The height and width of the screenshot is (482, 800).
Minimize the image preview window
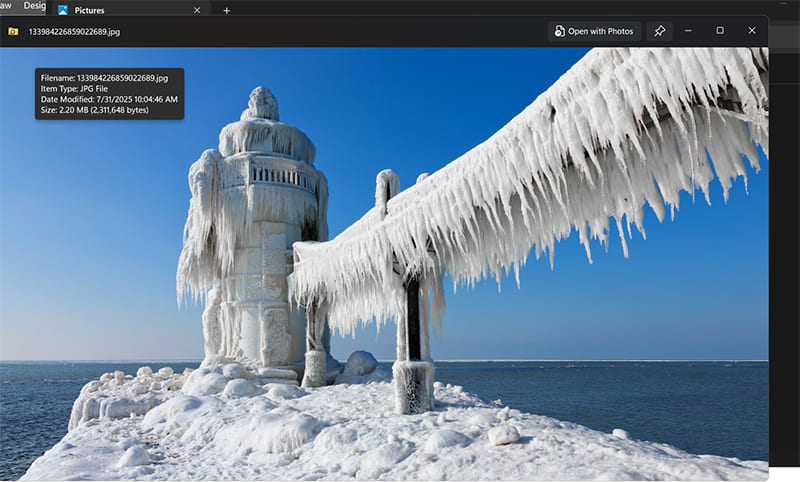(688, 31)
